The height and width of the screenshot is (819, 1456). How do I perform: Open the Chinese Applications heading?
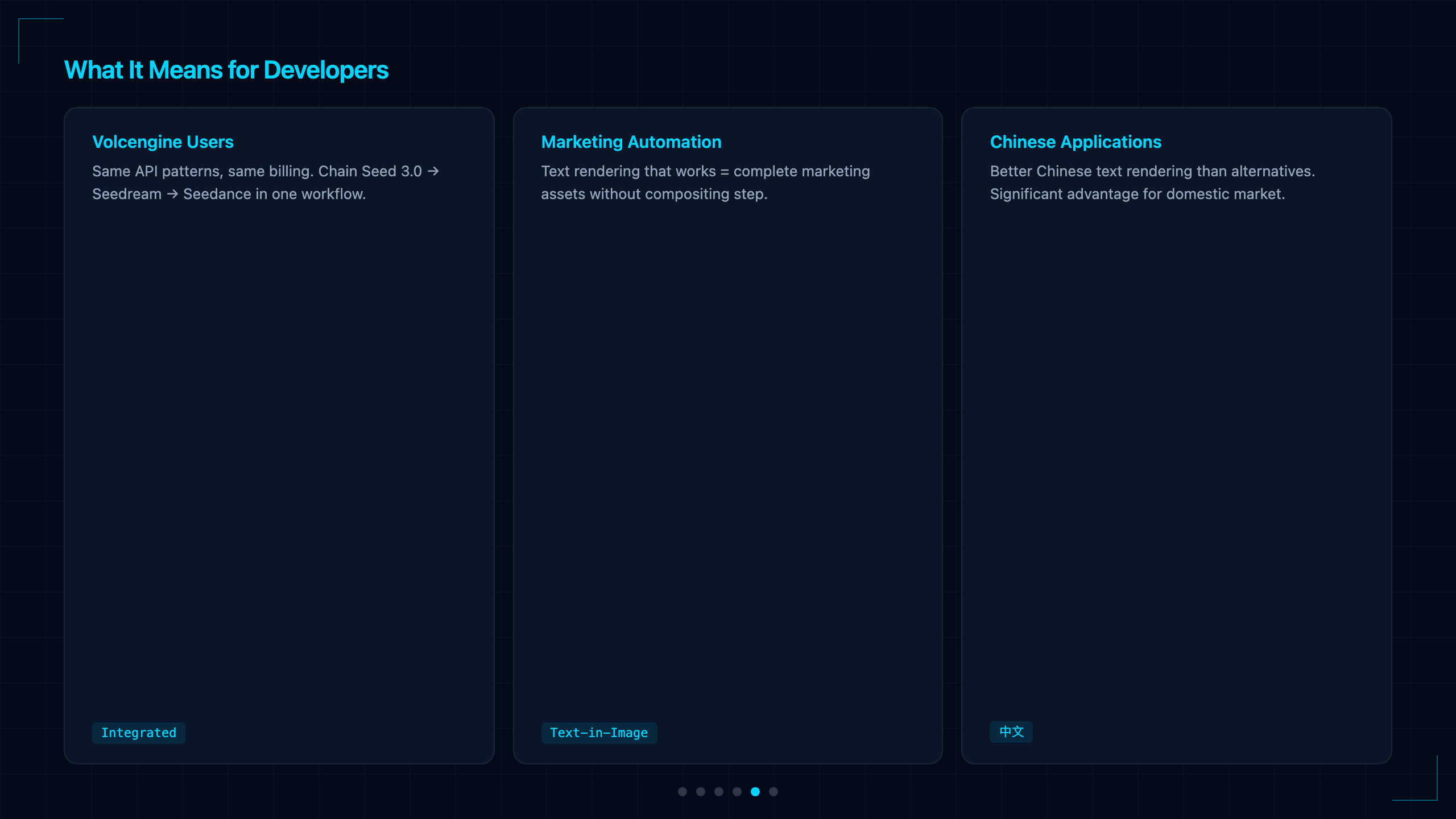pos(1076,142)
